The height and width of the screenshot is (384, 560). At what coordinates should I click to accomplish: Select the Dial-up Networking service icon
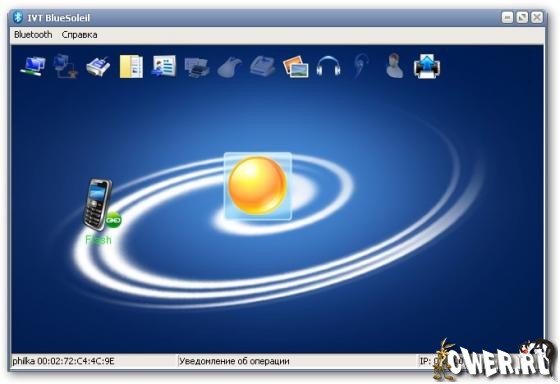click(x=65, y=66)
